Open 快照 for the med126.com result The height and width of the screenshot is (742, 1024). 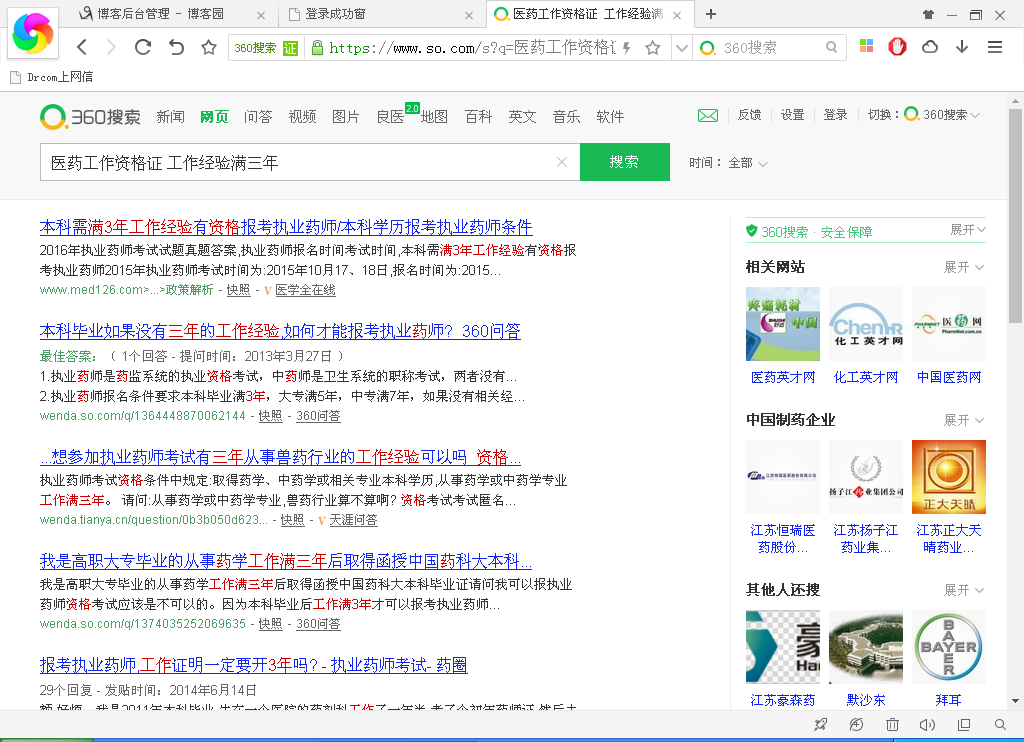click(238, 290)
